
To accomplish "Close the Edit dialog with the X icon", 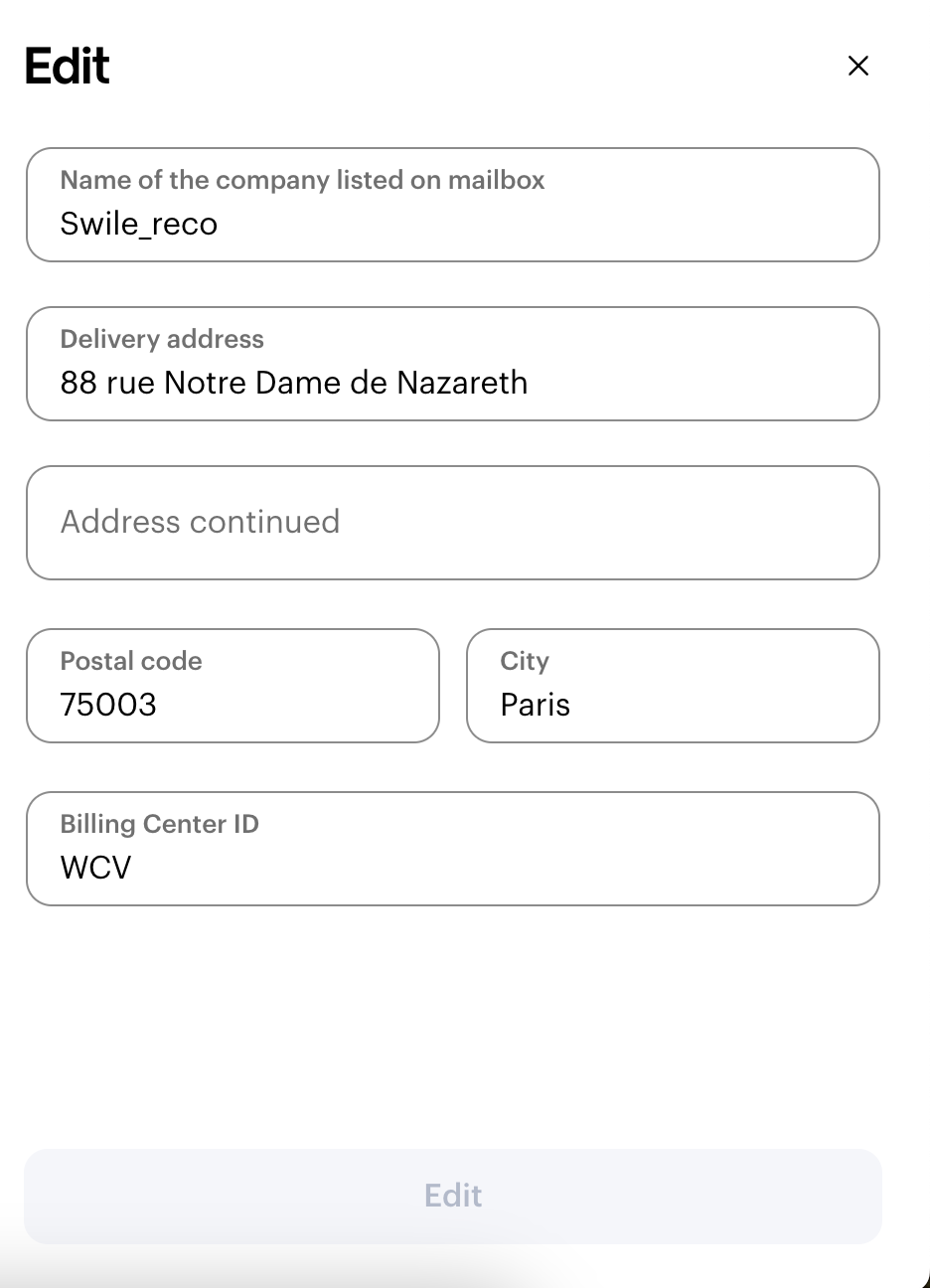I will click(x=857, y=66).
